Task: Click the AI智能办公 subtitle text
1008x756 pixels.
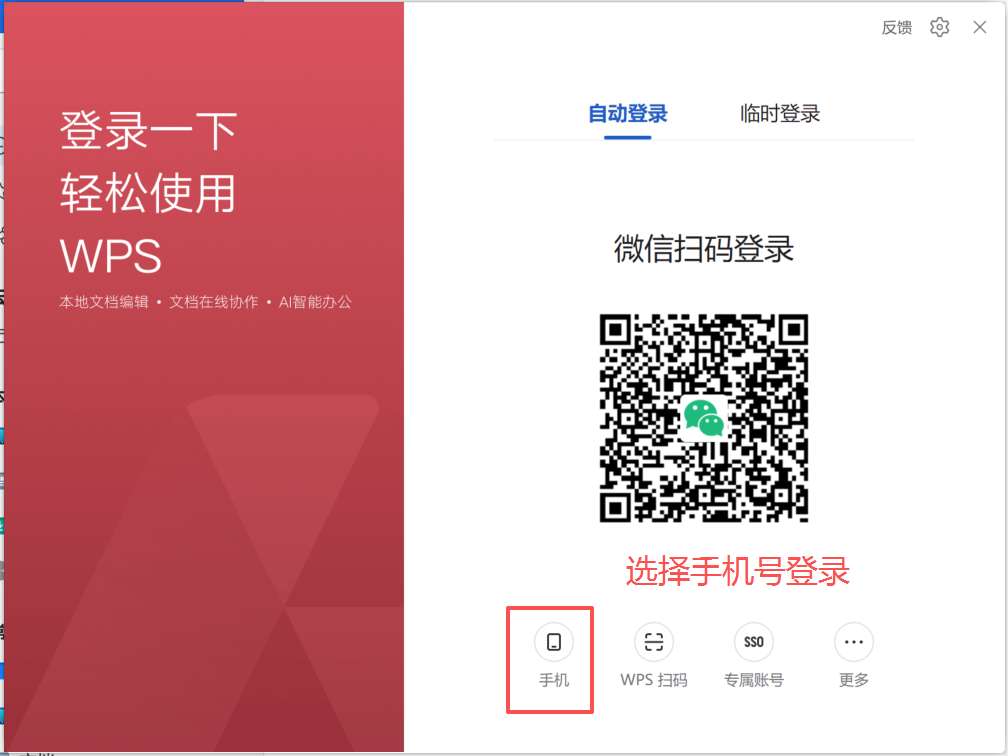Action: click(315, 302)
